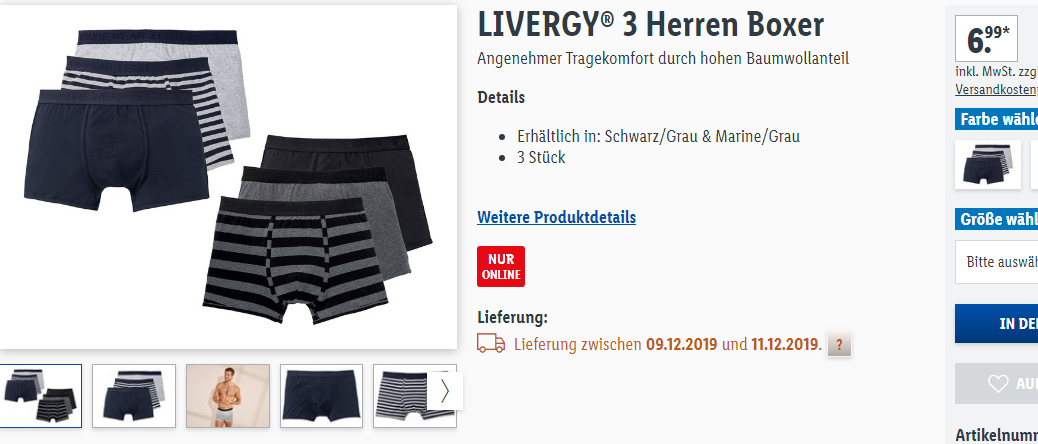1038x444 pixels.
Task: Show next thumbnails with right chevron
Action: [444, 391]
